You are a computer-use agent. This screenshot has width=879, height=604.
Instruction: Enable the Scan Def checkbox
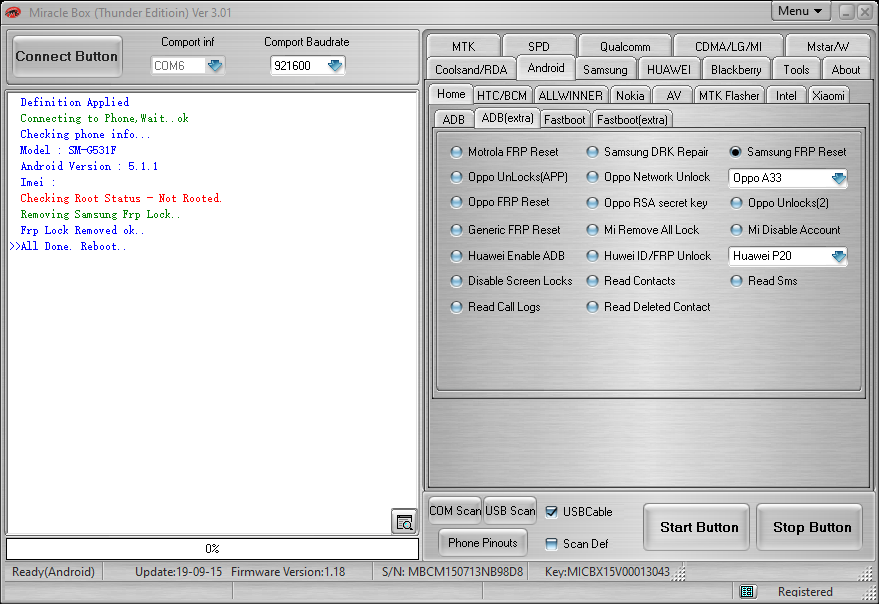click(552, 543)
